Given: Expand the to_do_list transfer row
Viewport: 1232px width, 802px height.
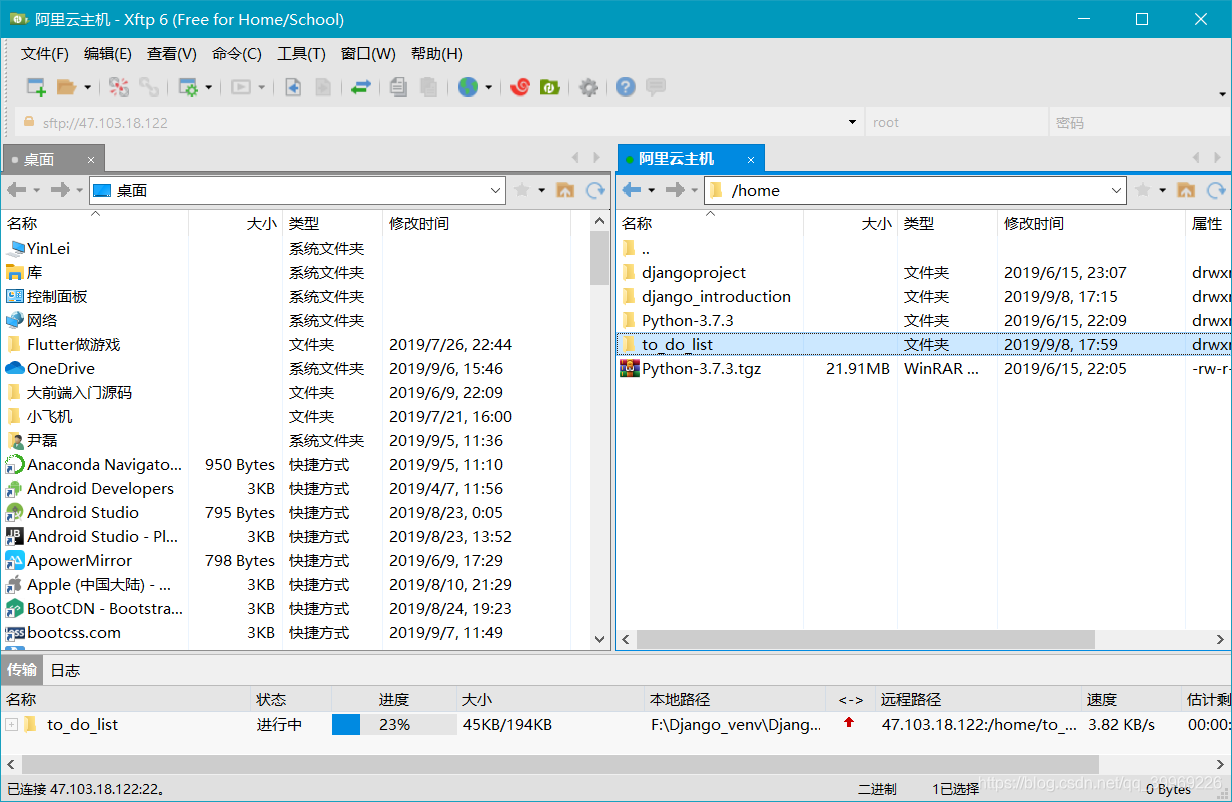Looking at the screenshot, I should click(x=11, y=724).
